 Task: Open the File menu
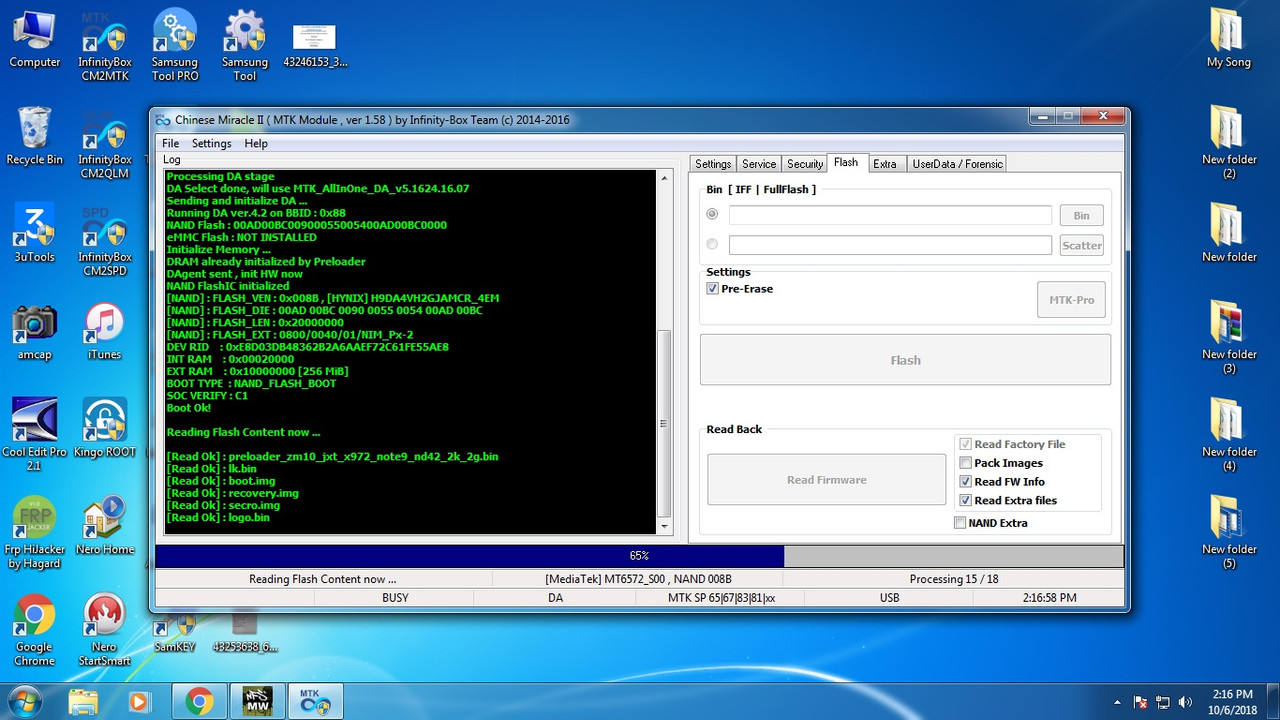[x=171, y=143]
